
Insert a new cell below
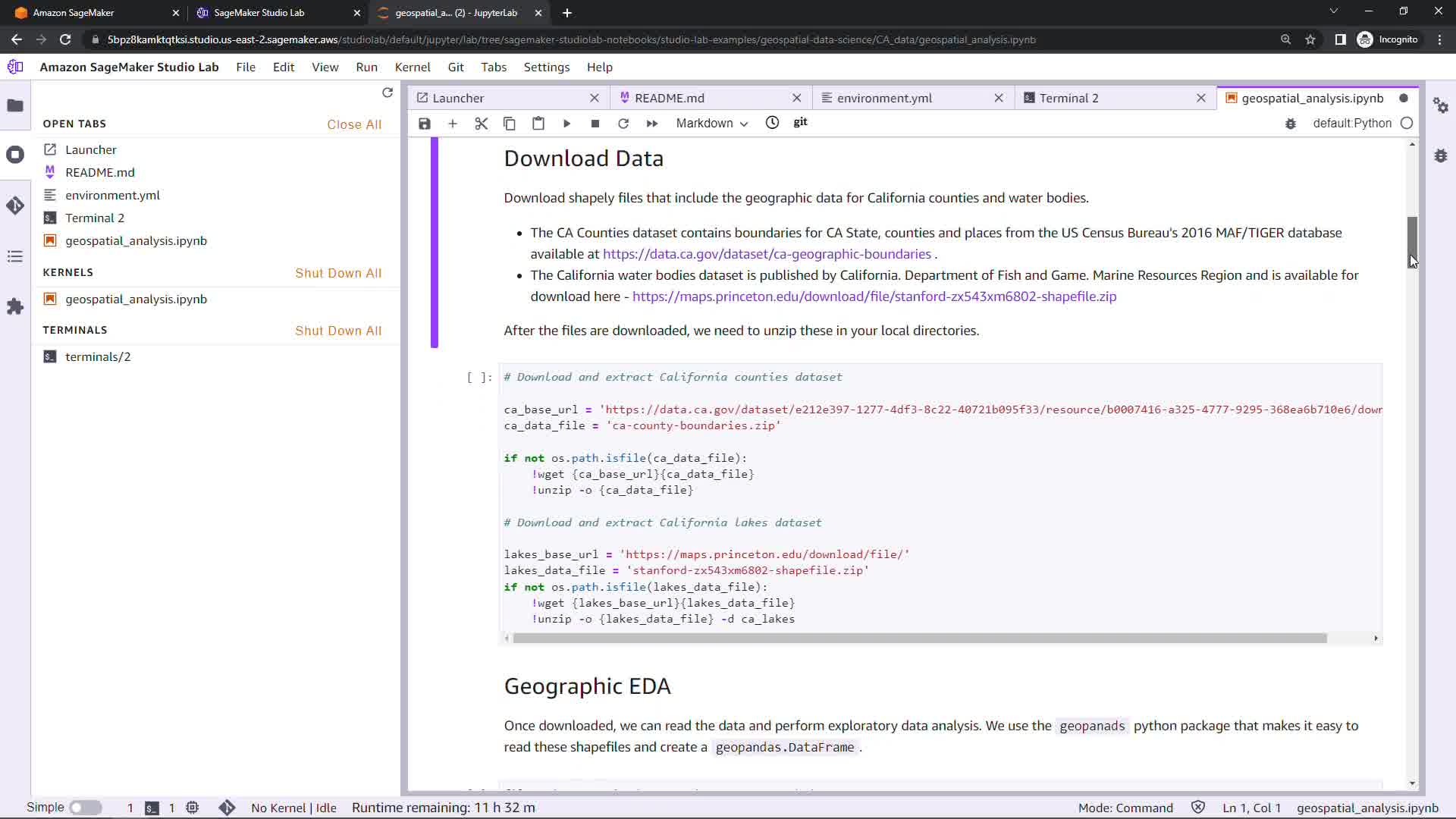(x=453, y=124)
